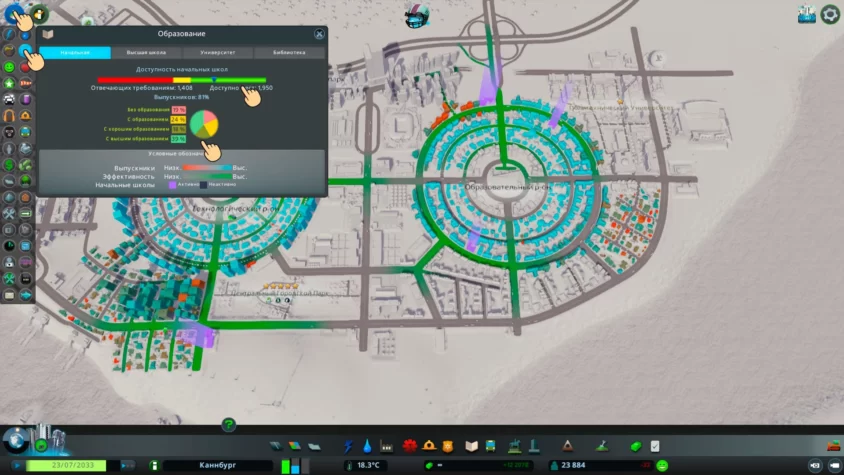Switch to the Университет tab
Screen dimensions: 844x475
(x=217, y=52)
